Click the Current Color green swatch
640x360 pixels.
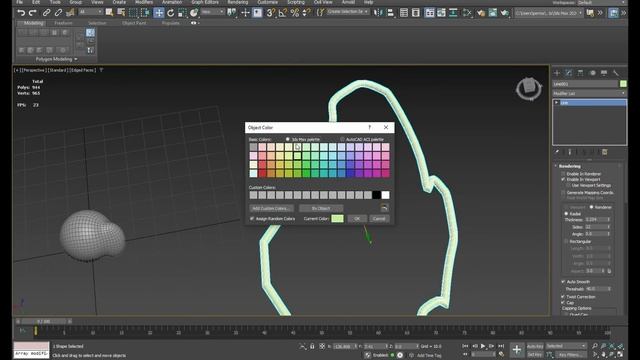(x=337, y=219)
